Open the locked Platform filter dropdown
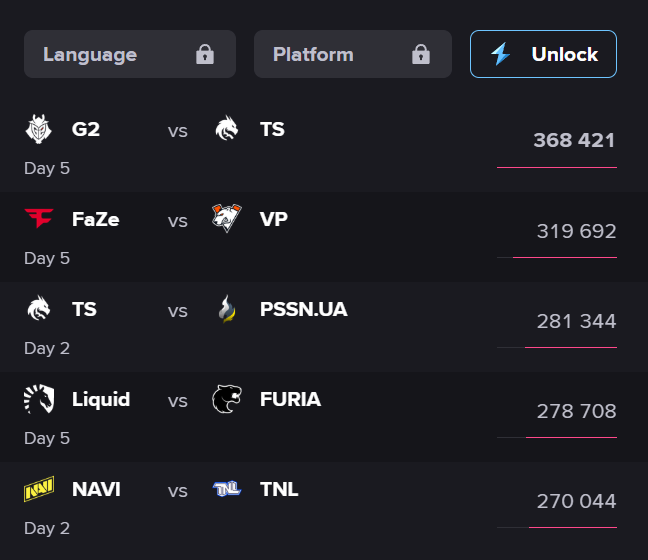The height and width of the screenshot is (560, 648). click(x=352, y=54)
